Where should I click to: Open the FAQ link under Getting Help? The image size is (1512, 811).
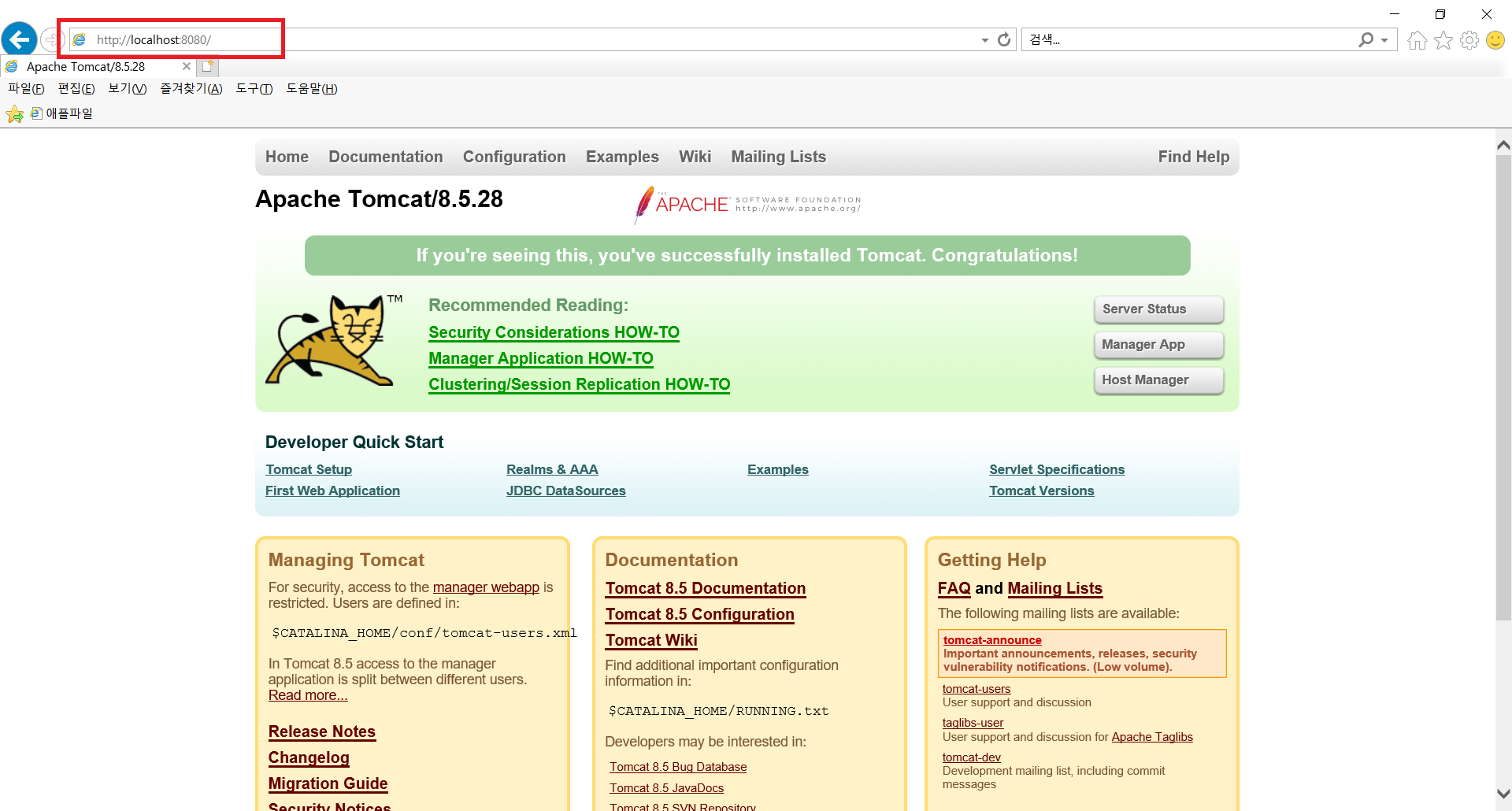(954, 588)
